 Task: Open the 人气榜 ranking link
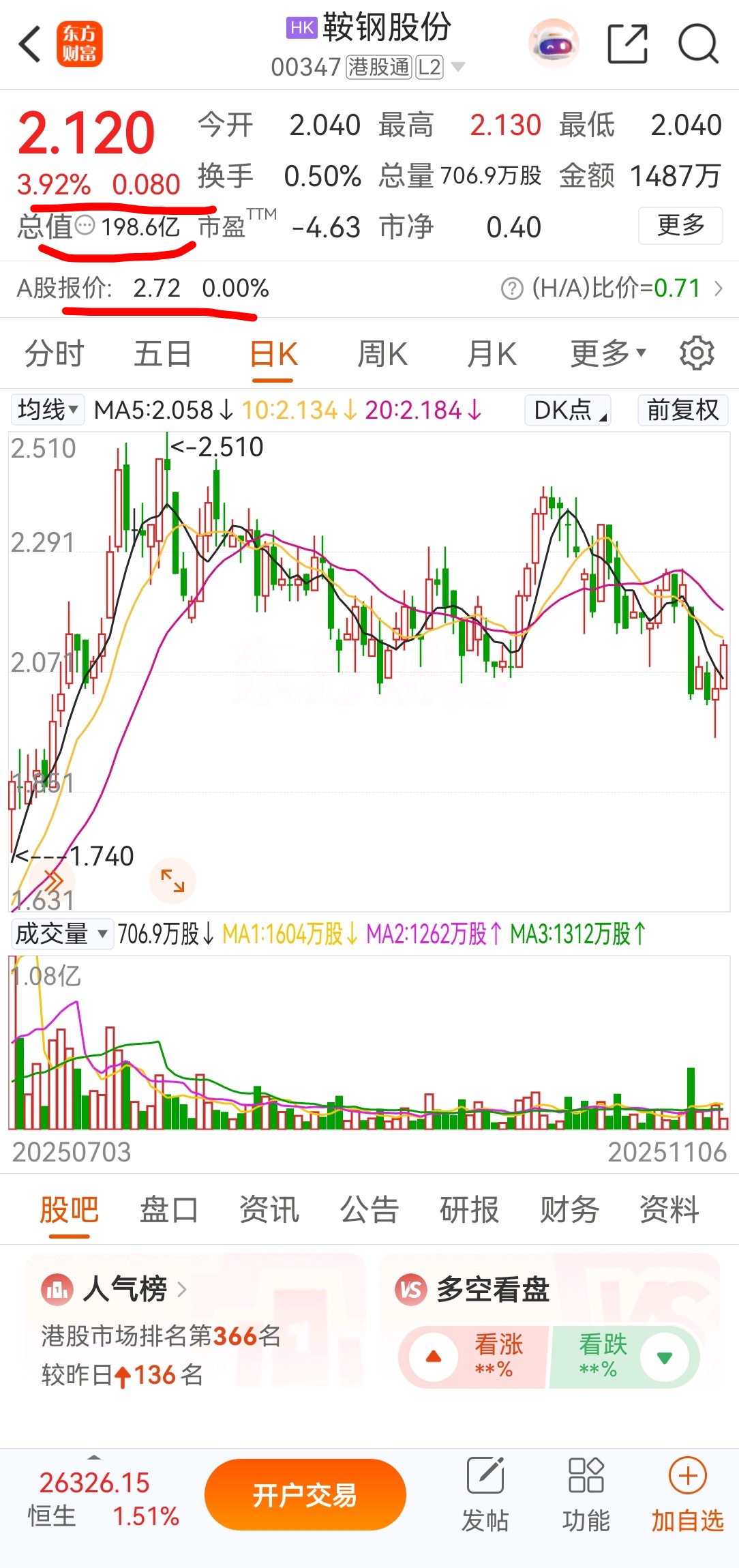pos(134,1289)
